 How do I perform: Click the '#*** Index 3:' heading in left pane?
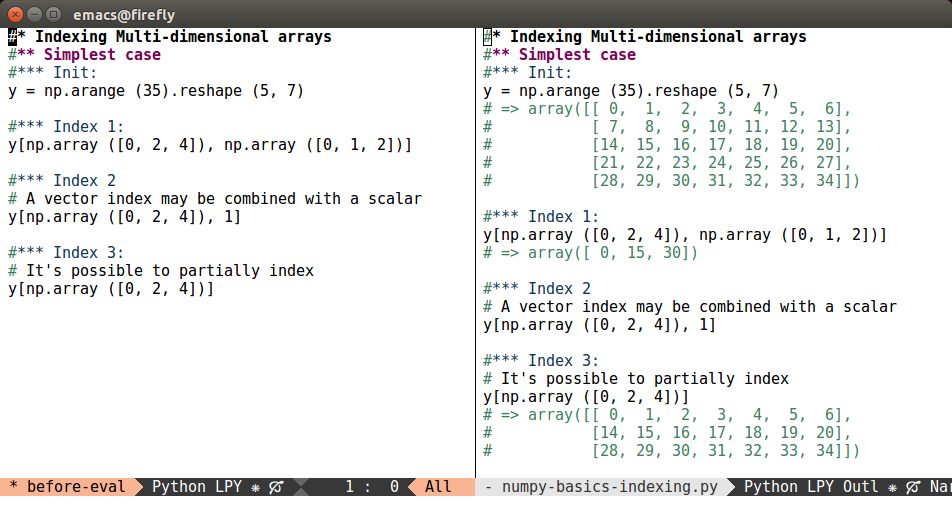[x=66, y=253]
